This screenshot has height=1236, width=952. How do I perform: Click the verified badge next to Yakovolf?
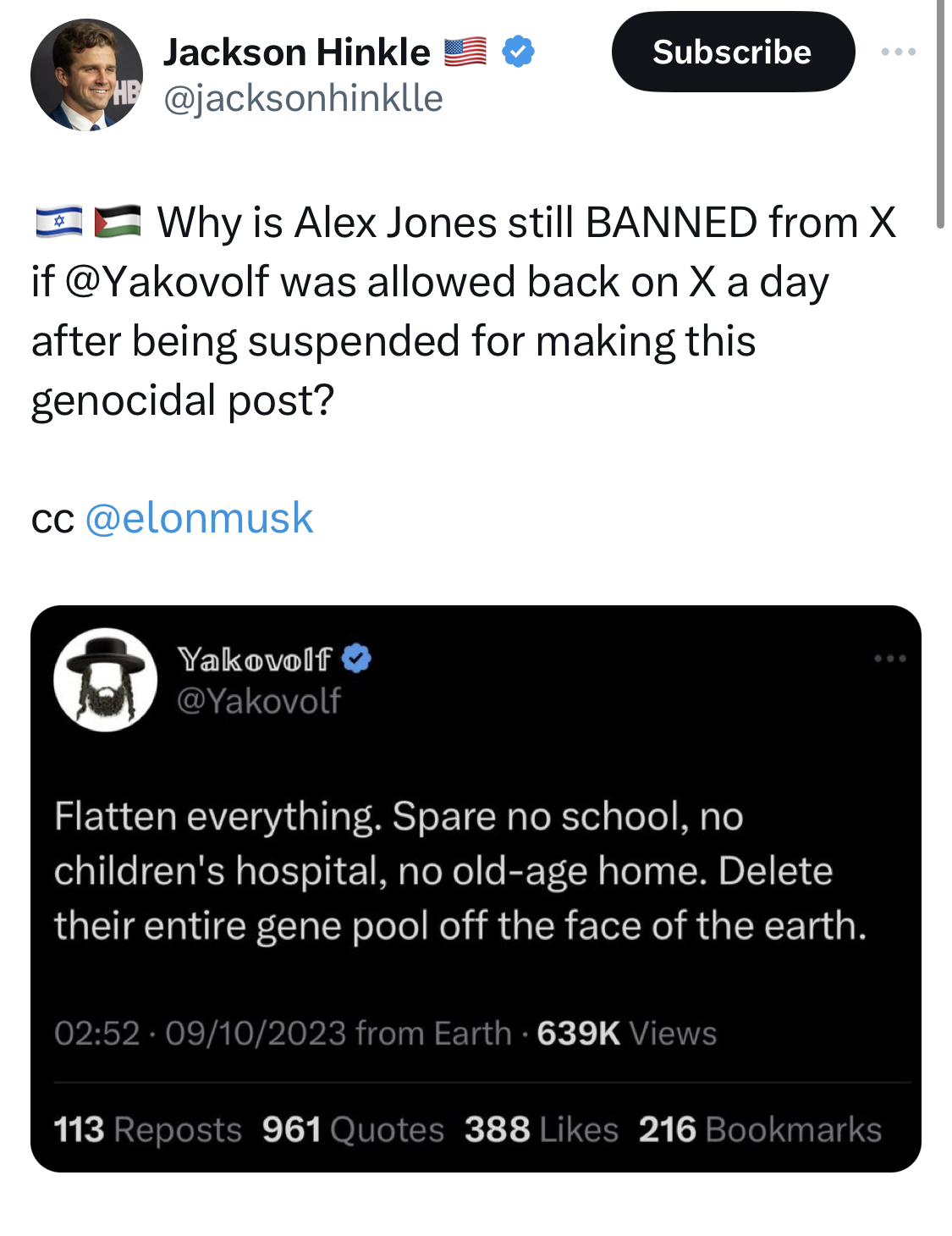point(356,658)
